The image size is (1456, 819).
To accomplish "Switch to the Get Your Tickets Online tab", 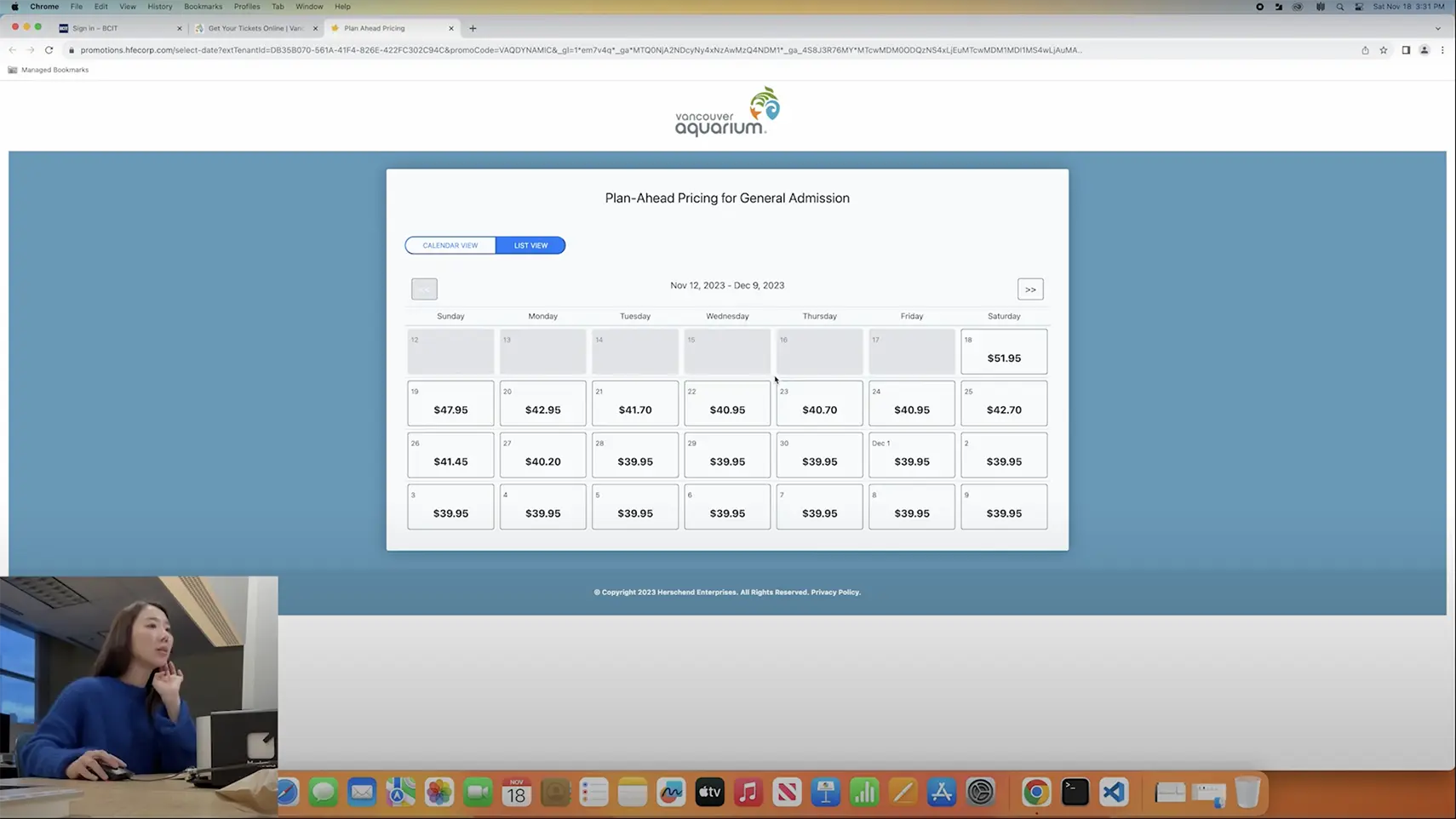I will pyautogui.click(x=255, y=28).
